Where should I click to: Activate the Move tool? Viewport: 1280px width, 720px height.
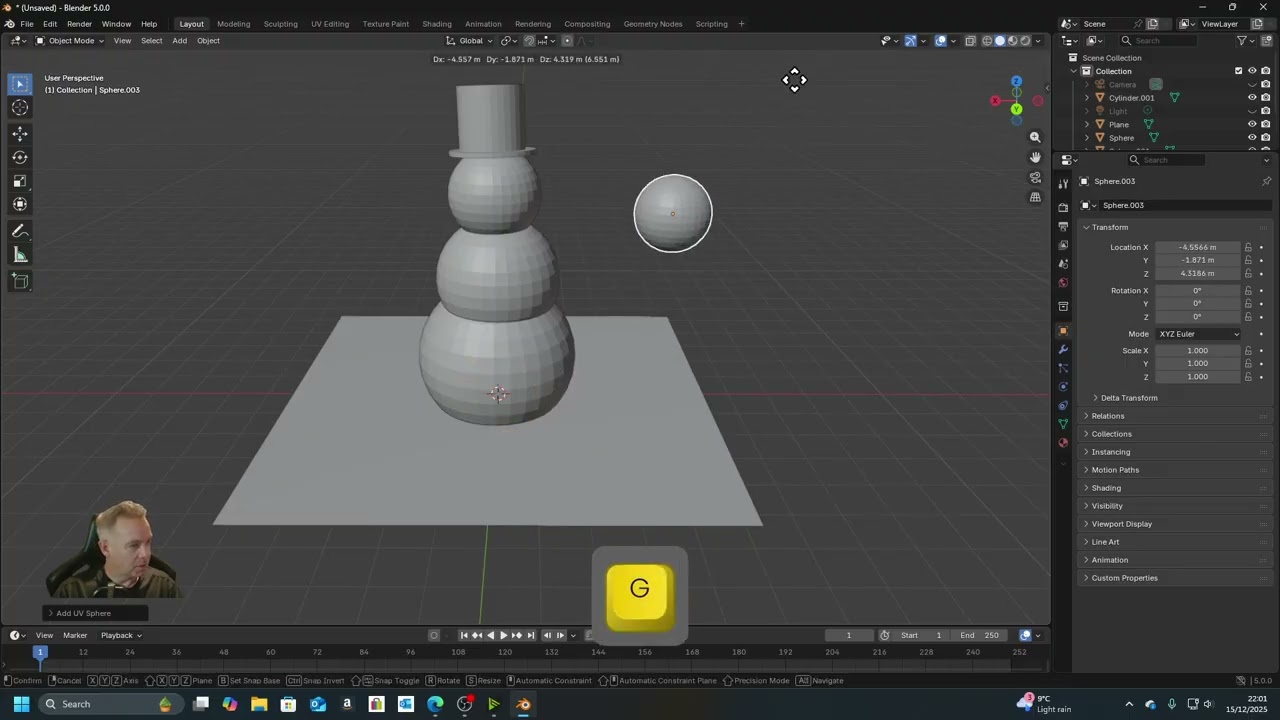[x=20, y=134]
